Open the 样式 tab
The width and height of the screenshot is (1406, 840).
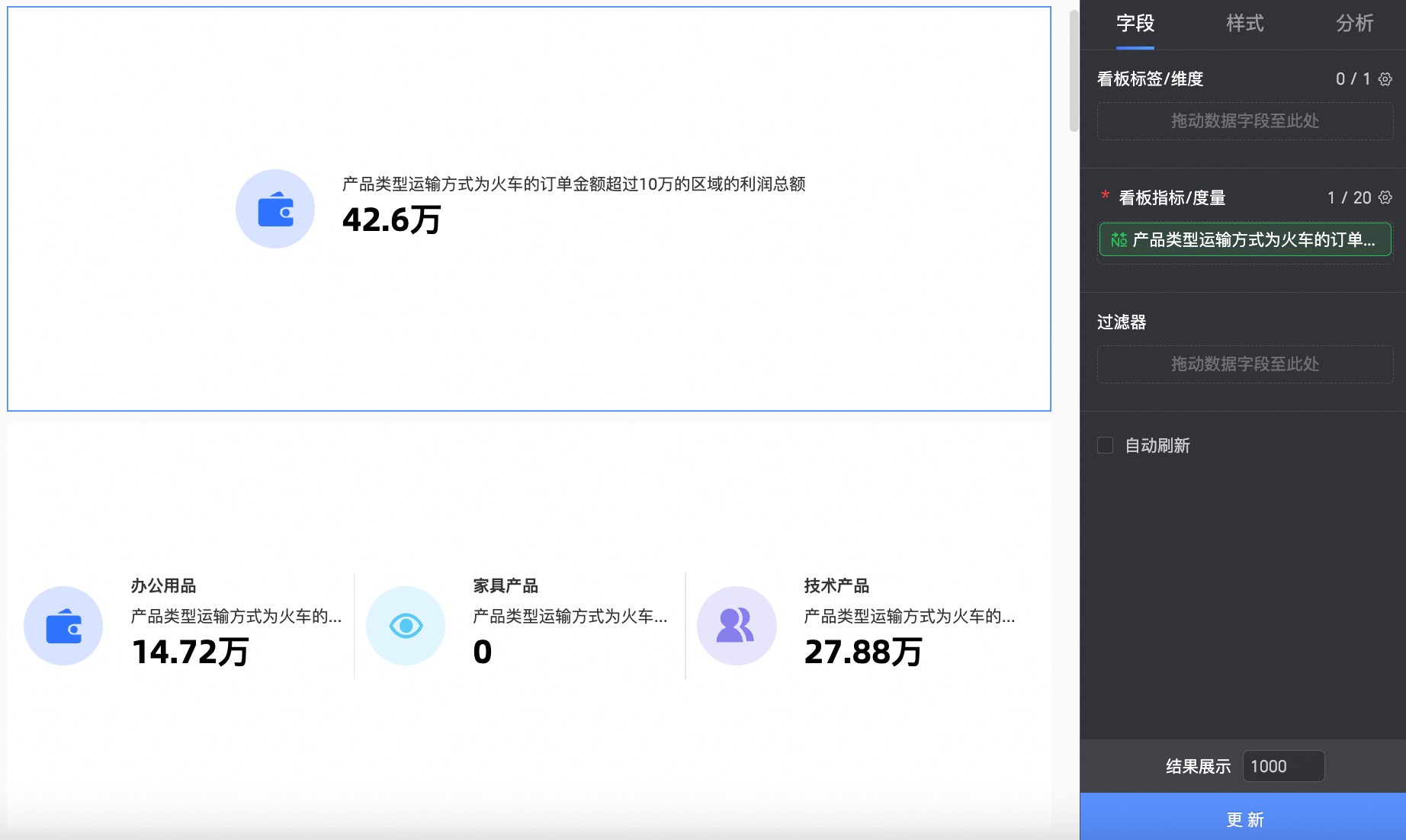(1245, 24)
